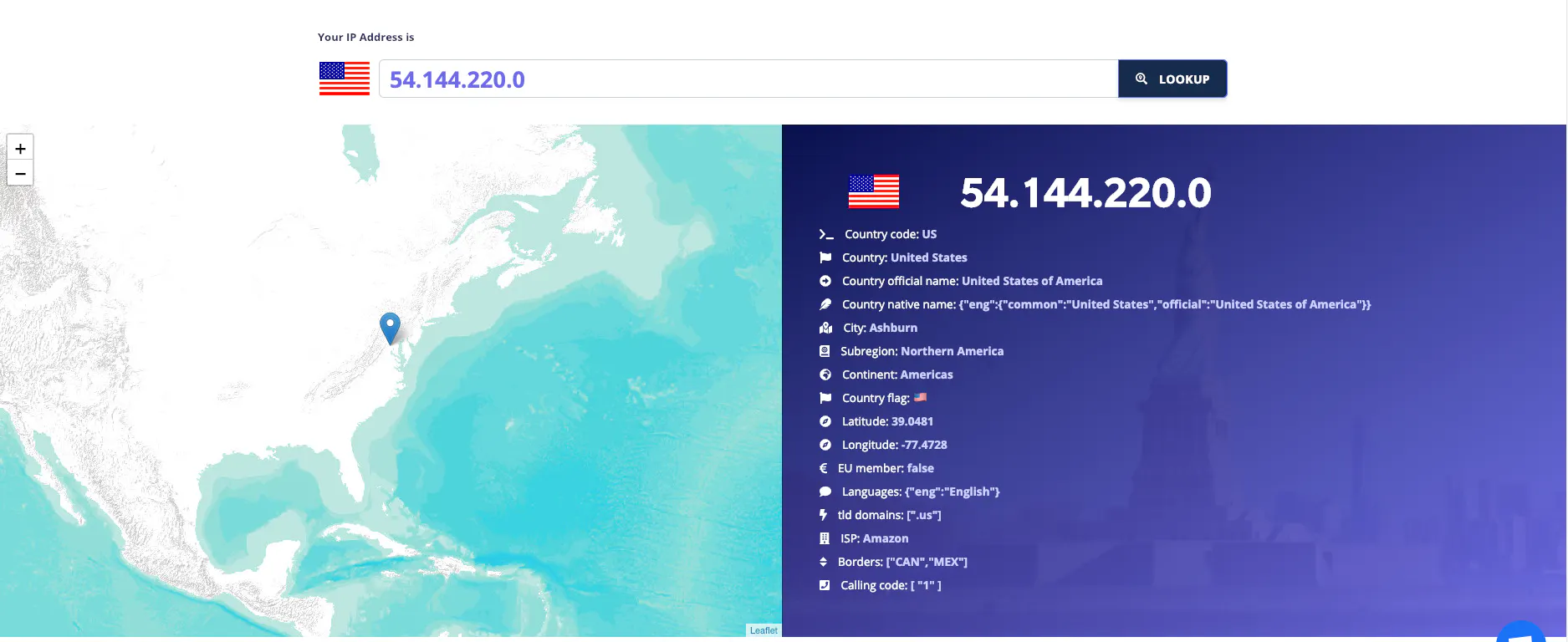The width and height of the screenshot is (1568, 642).
Task: Click the compass icon beside Longitude
Action: point(825,445)
